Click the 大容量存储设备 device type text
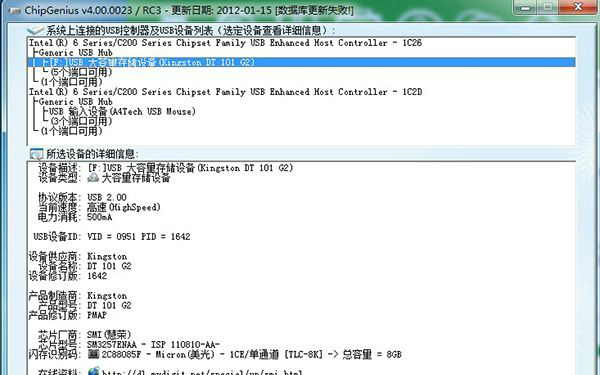The height and width of the screenshot is (375, 600). (136, 178)
